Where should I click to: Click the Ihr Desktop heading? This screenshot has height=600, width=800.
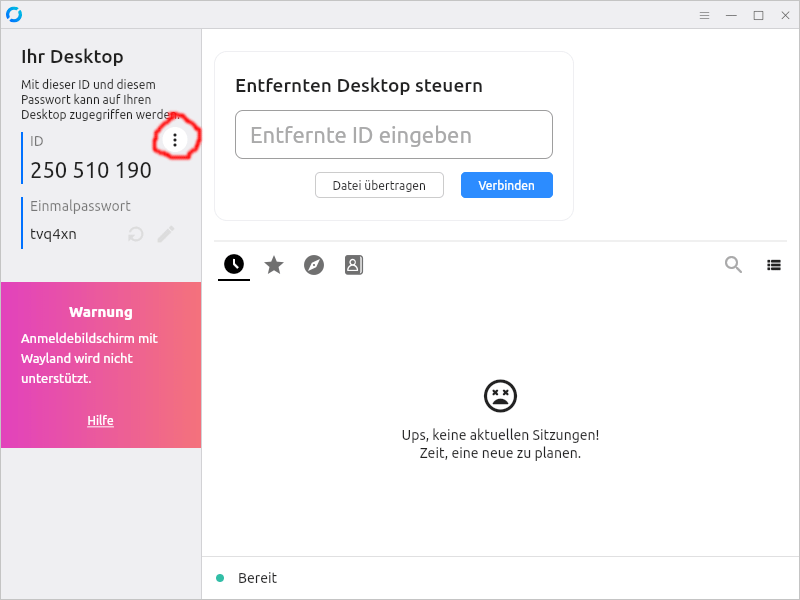(x=72, y=57)
